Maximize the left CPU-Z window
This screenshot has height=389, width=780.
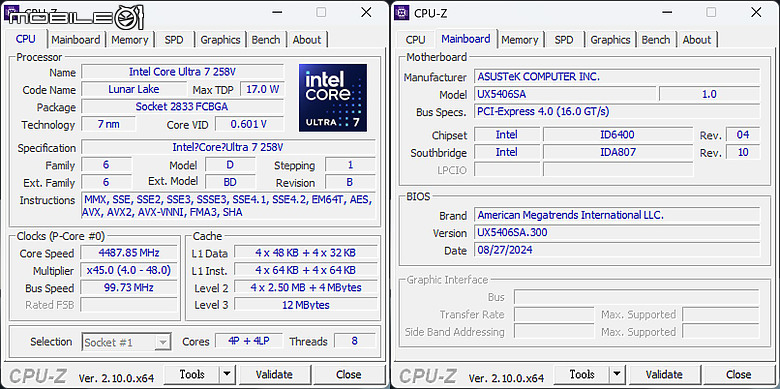pos(321,12)
